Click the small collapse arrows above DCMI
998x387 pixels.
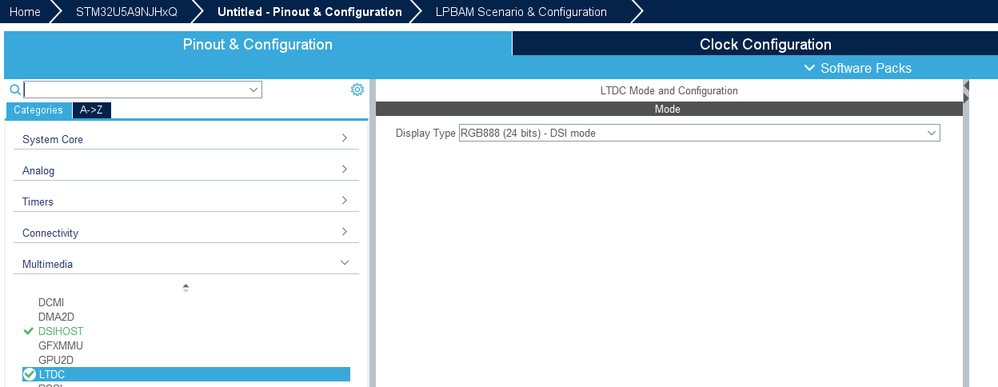click(186, 288)
